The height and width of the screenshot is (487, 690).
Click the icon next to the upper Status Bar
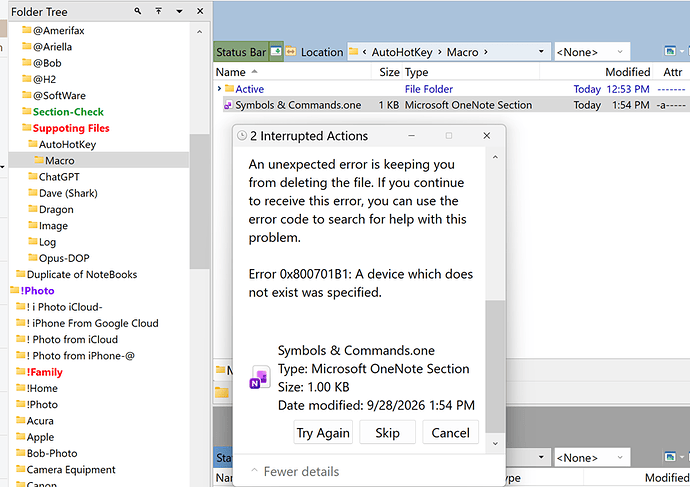(x=276, y=51)
